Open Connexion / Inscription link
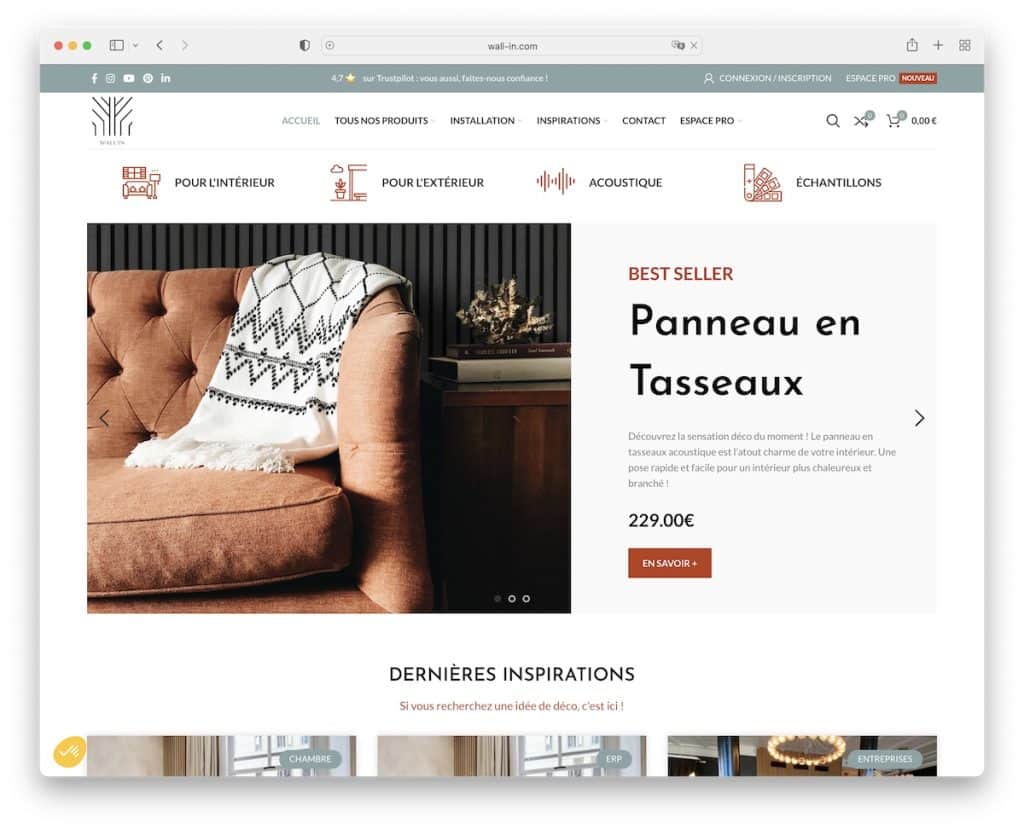Image resolution: width=1024 pixels, height=829 pixels. tap(767, 78)
